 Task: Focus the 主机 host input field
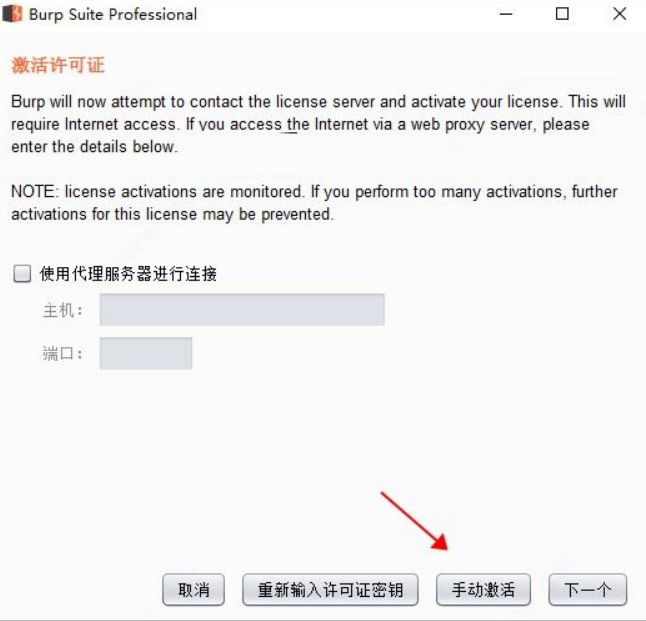pos(242,309)
